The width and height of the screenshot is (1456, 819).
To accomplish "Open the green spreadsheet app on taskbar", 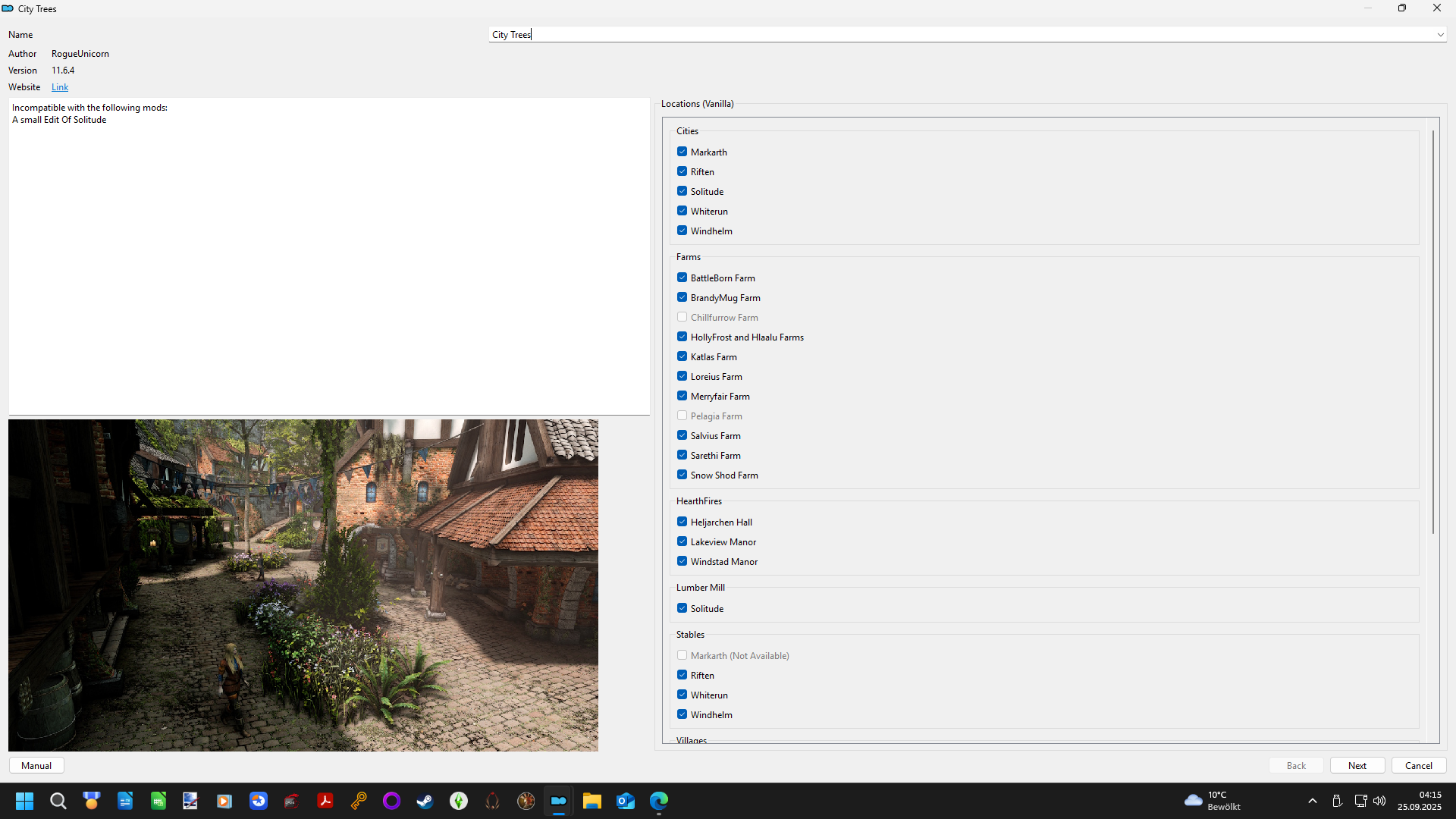I will (158, 801).
